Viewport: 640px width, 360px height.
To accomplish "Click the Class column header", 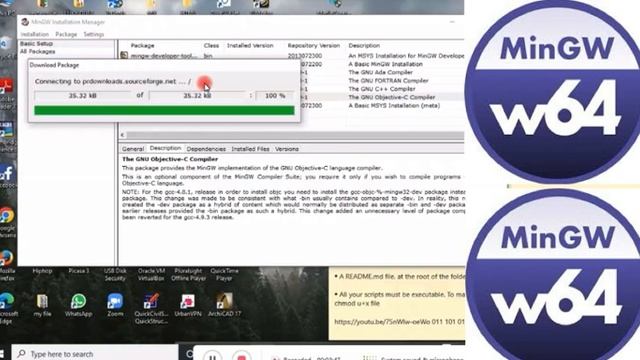I will [x=211, y=46].
